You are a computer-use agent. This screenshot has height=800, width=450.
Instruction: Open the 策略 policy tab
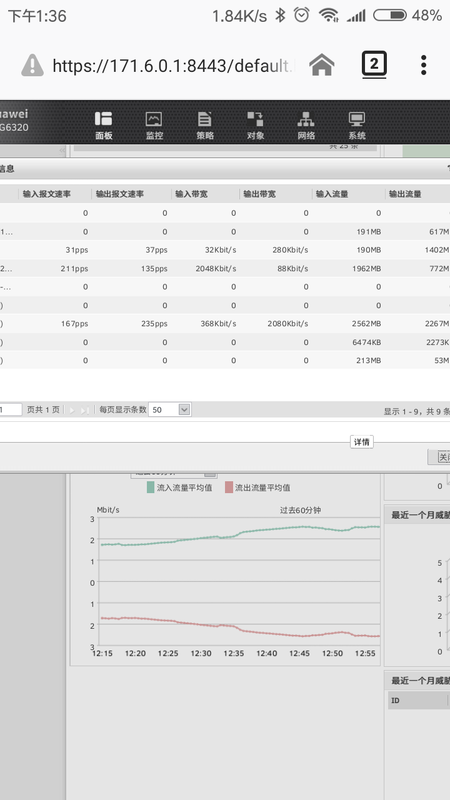point(205,126)
